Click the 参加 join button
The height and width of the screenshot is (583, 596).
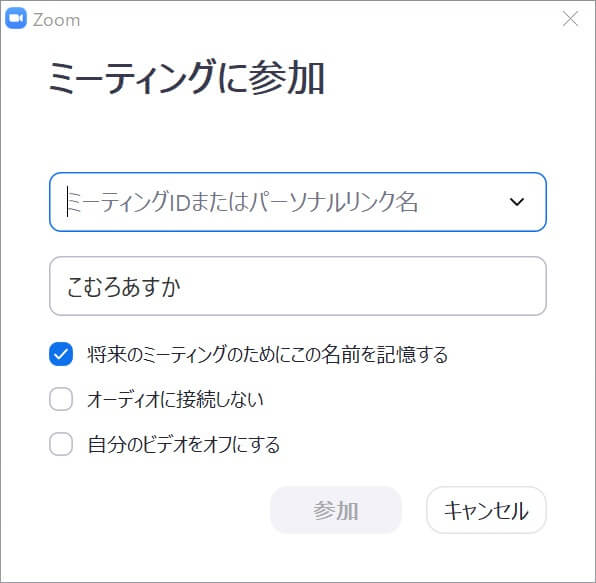tap(336, 510)
